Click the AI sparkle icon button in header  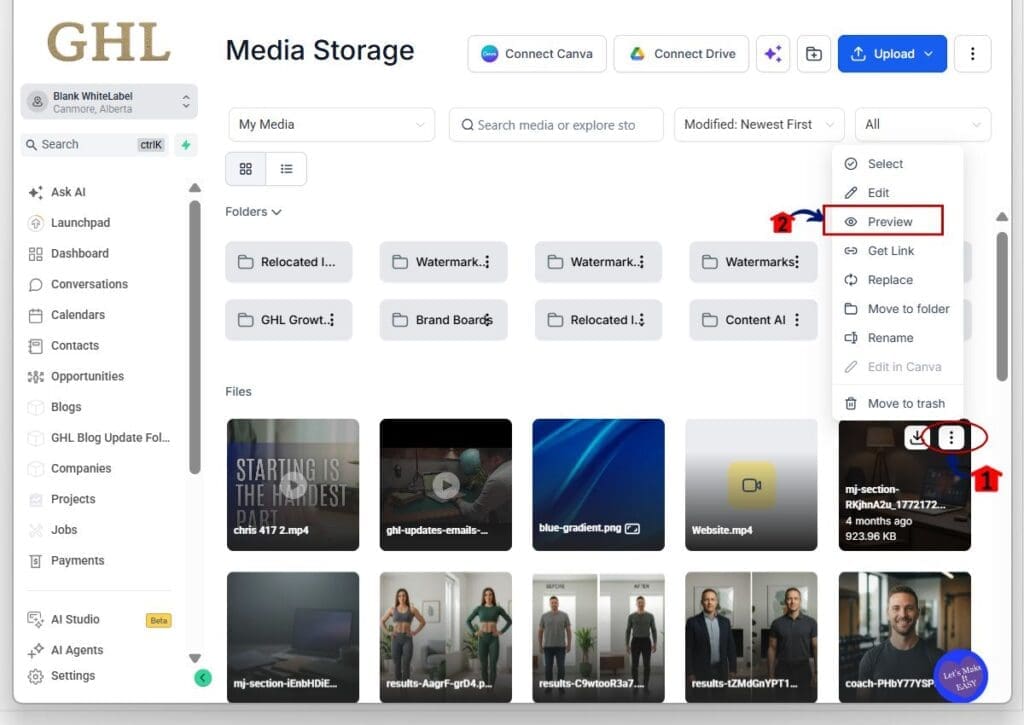click(773, 54)
